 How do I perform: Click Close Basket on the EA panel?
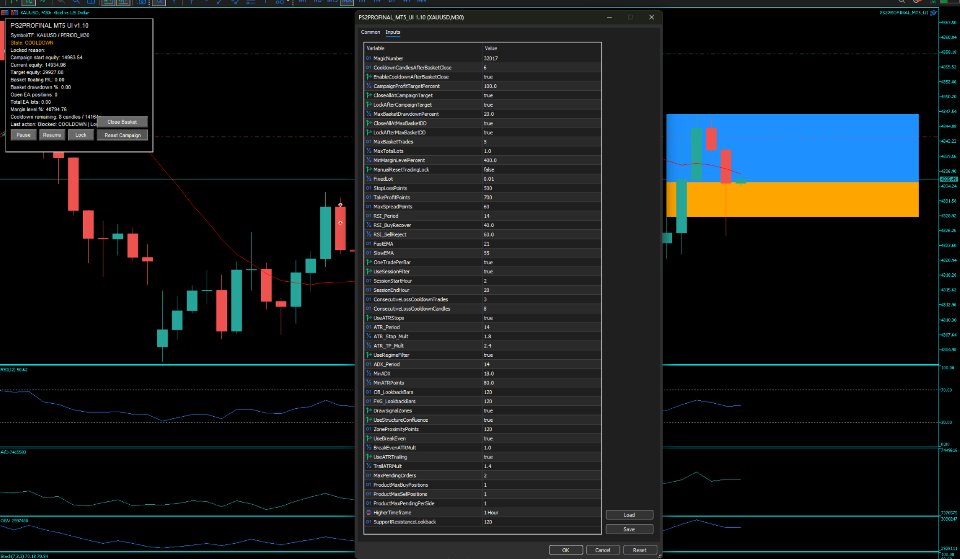122,122
